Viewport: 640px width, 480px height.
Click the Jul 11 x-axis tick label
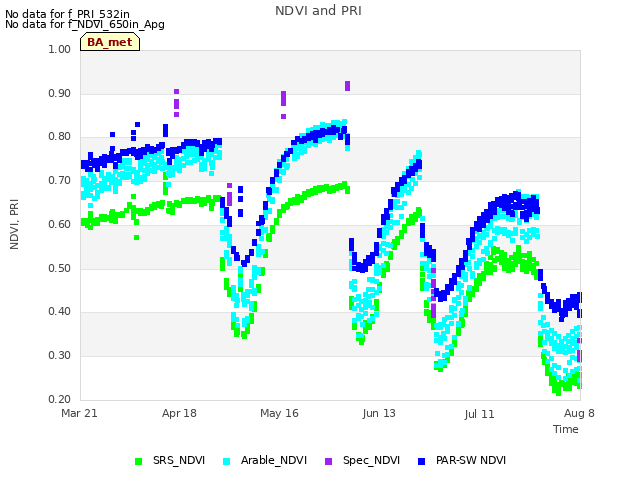(x=479, y=414)
